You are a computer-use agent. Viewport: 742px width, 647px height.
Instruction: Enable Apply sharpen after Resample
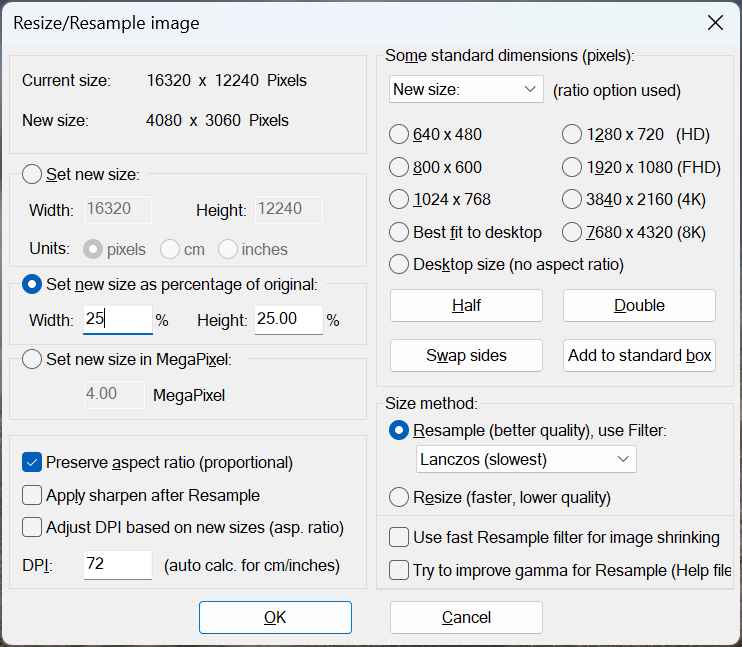[x=32, y=495]
